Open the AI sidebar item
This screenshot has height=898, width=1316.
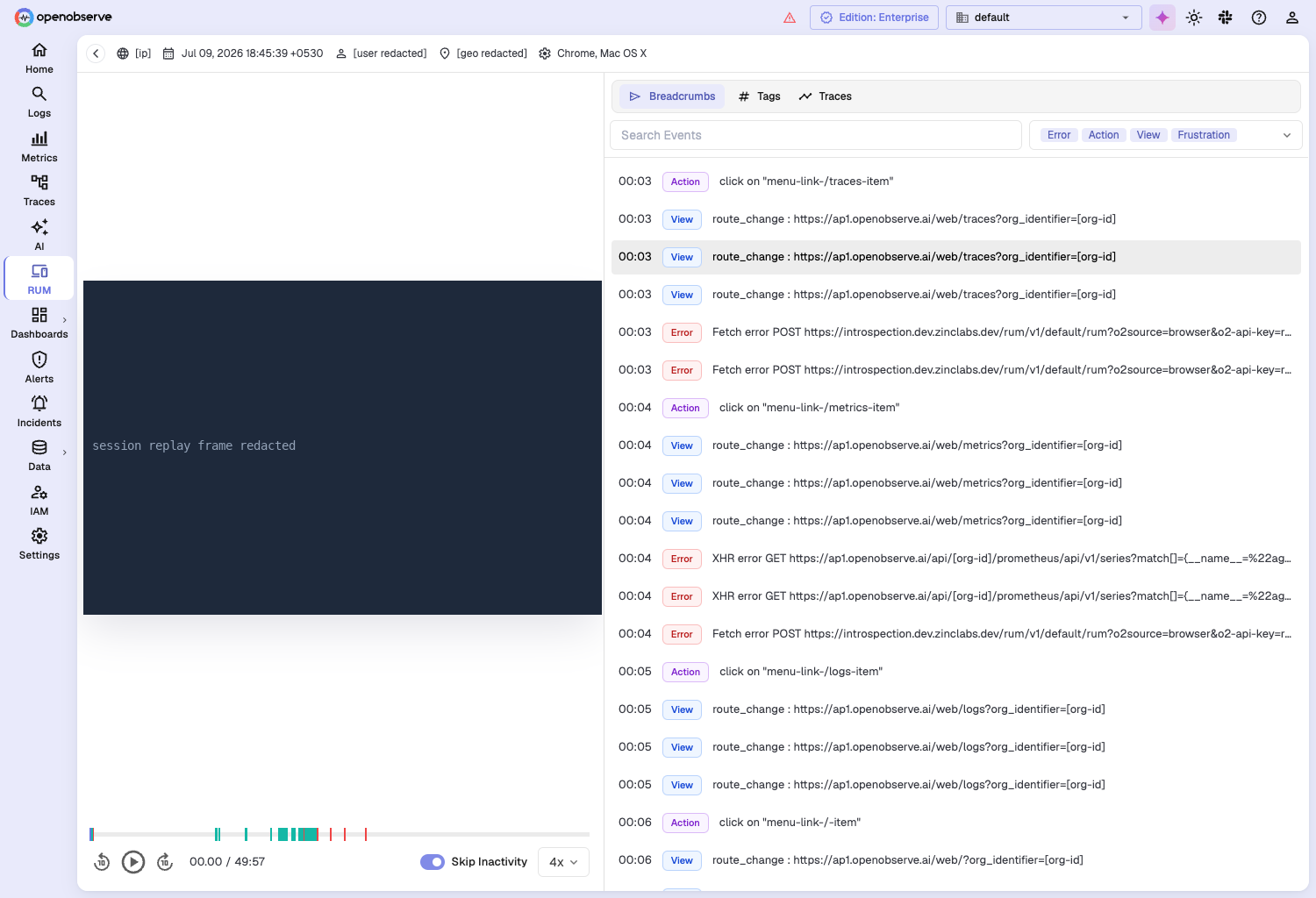39,235
